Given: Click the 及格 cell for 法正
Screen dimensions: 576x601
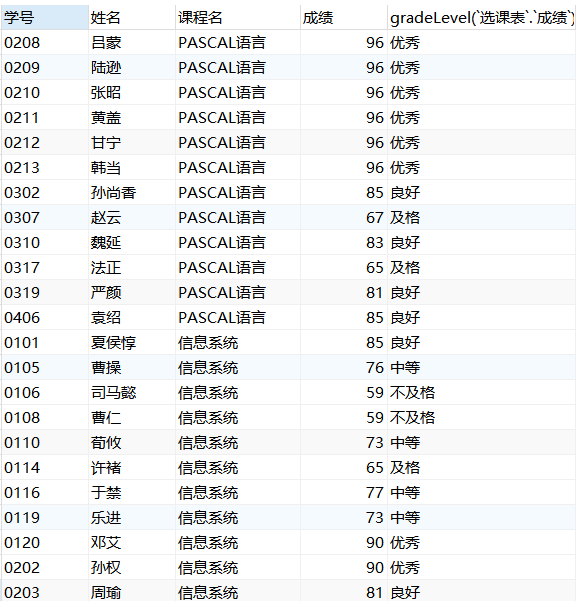Looking at the screenshot, I should pyautogui.click(x=482, y=268).
